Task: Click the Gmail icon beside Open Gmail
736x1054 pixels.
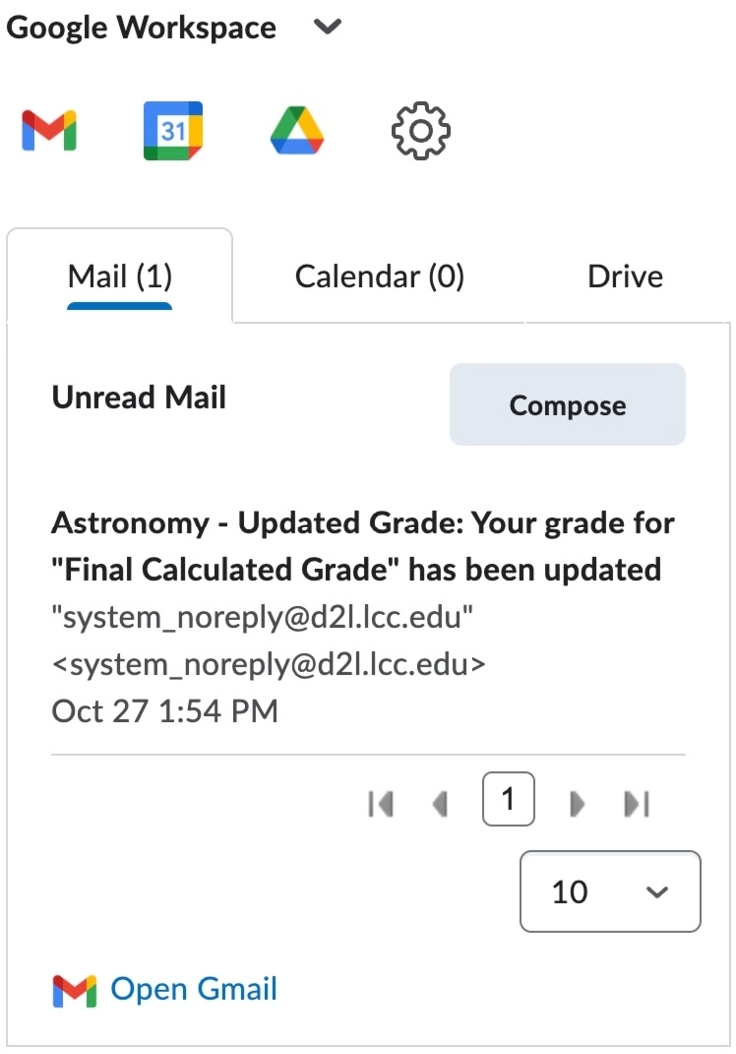Action: pos(73,989)
